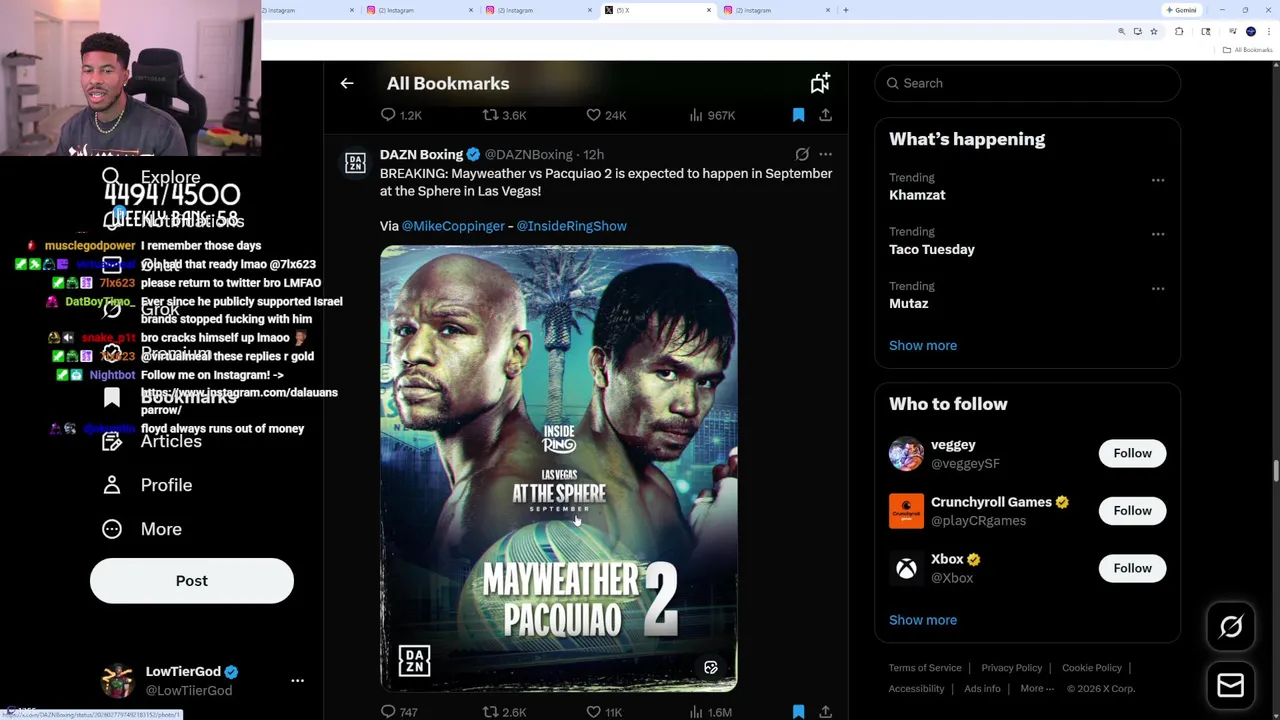Open options for the Taco Tuesday trend

click(1157, 234)
